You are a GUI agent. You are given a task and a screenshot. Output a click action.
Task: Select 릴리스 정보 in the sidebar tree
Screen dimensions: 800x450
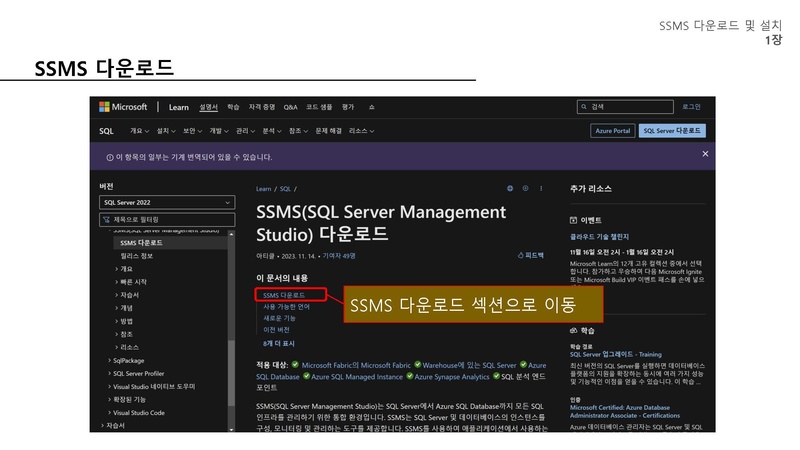pyautogui.click(x=137, y=256)
